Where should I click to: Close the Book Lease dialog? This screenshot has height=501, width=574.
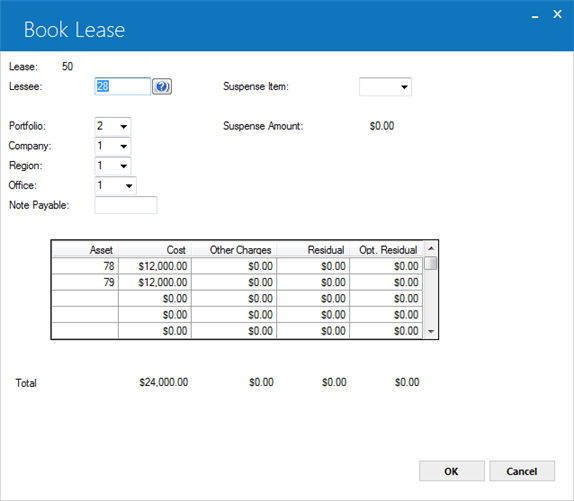pyautogui.click(x=558, y=14)
